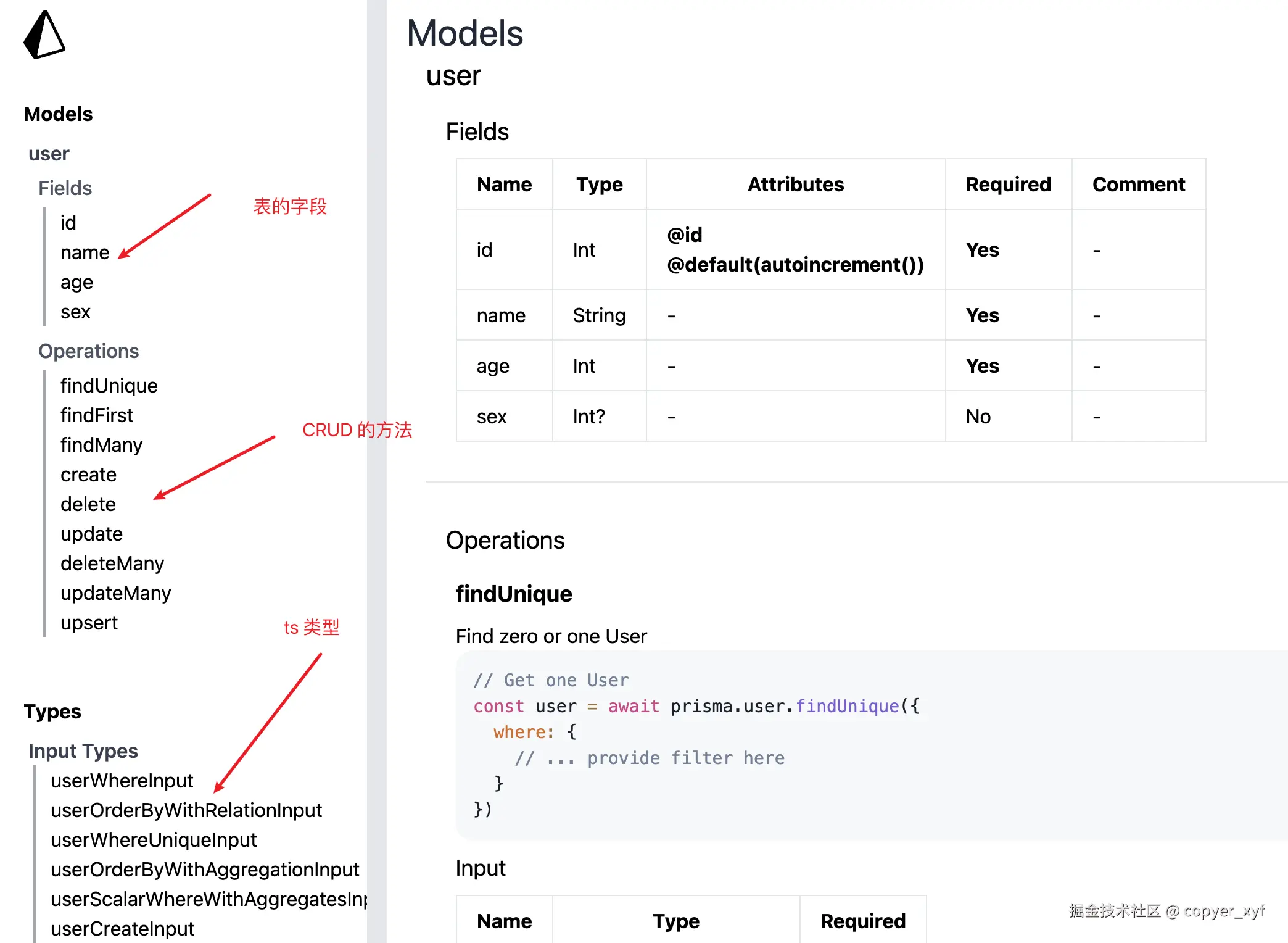The width and height of the screenshot is (1288, 943).
Task: Expand Operations section in sidebar
Action: pos(88,351)
